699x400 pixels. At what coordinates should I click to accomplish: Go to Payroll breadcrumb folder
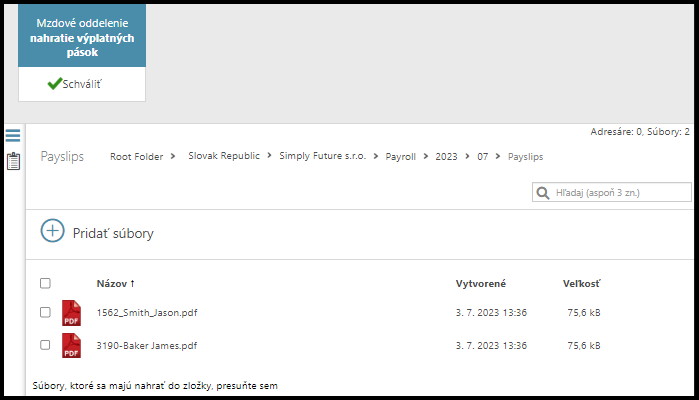pos(403,157)
